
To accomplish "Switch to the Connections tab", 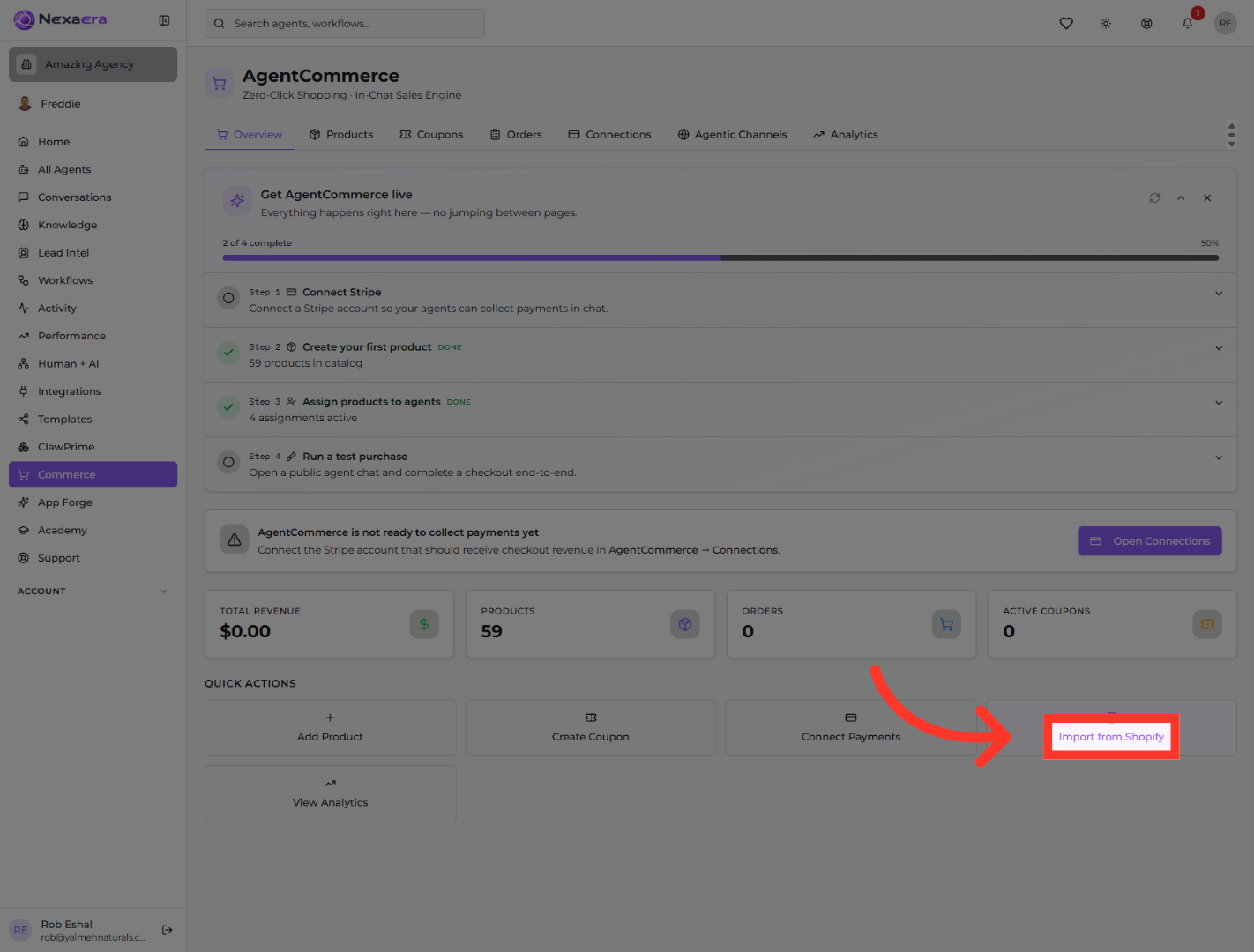I will click(610, 135).
